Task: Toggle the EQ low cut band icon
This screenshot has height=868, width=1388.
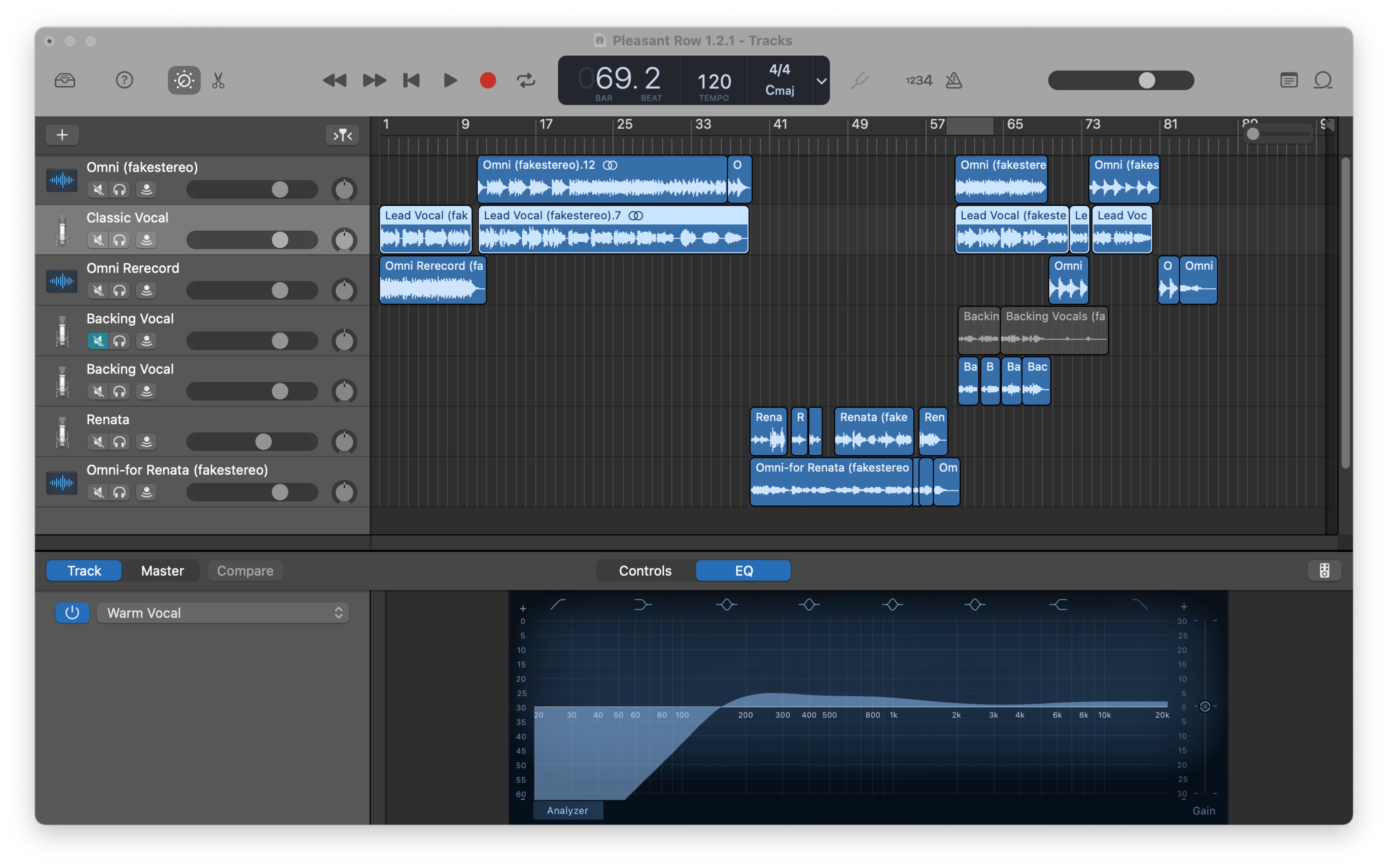Action: [x=558, y=604]
